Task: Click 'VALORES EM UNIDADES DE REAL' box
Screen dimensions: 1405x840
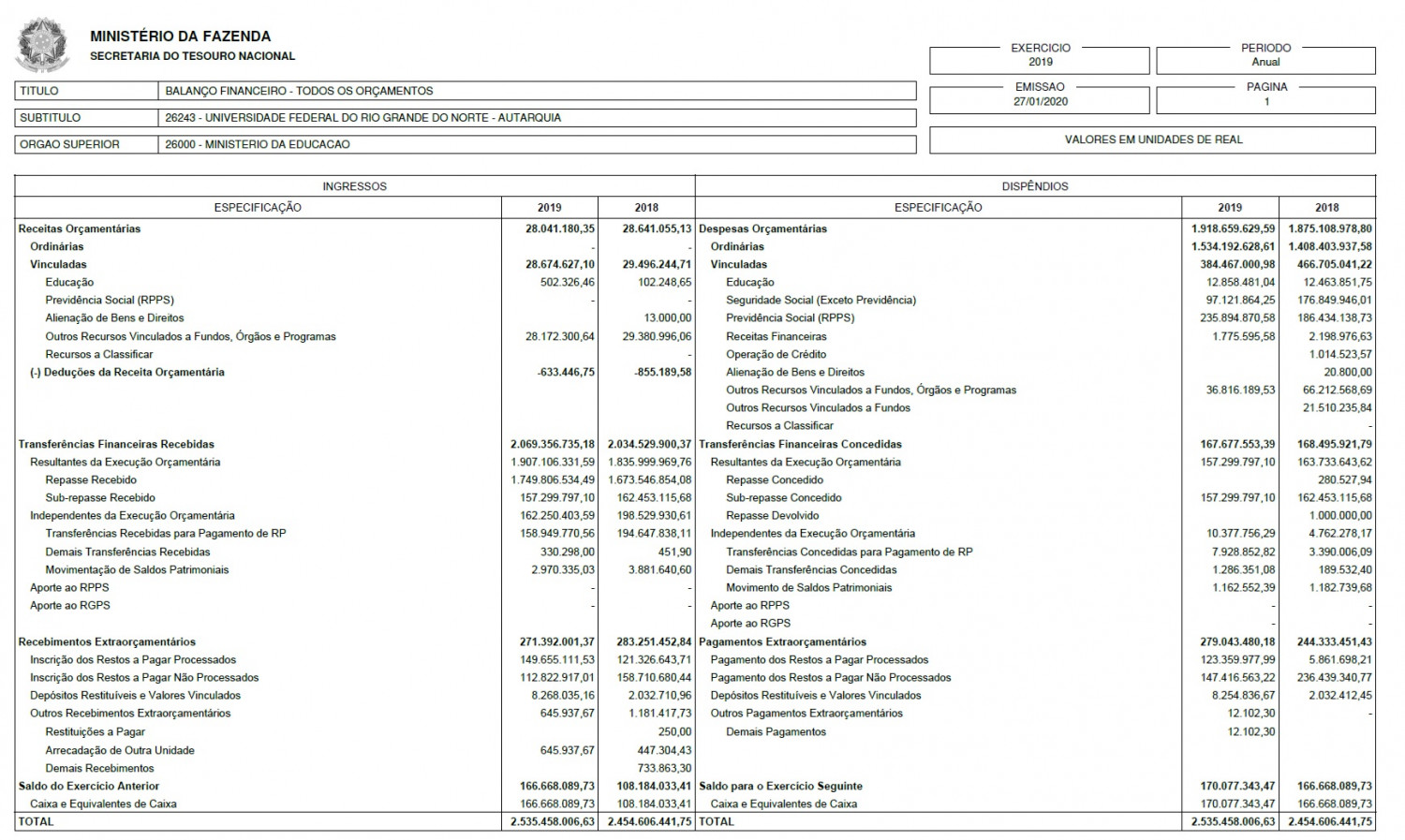Action: point(1153,140)
